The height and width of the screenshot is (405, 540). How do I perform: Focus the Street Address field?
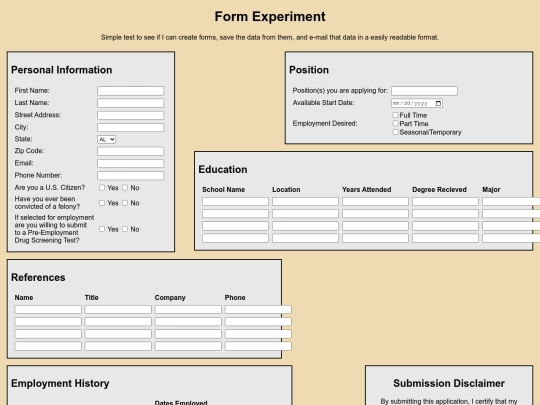131,115
